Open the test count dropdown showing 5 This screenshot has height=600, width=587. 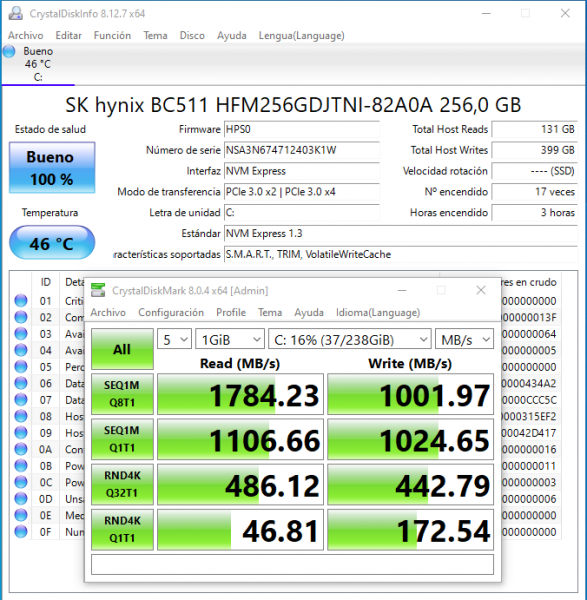pos(174,339)
